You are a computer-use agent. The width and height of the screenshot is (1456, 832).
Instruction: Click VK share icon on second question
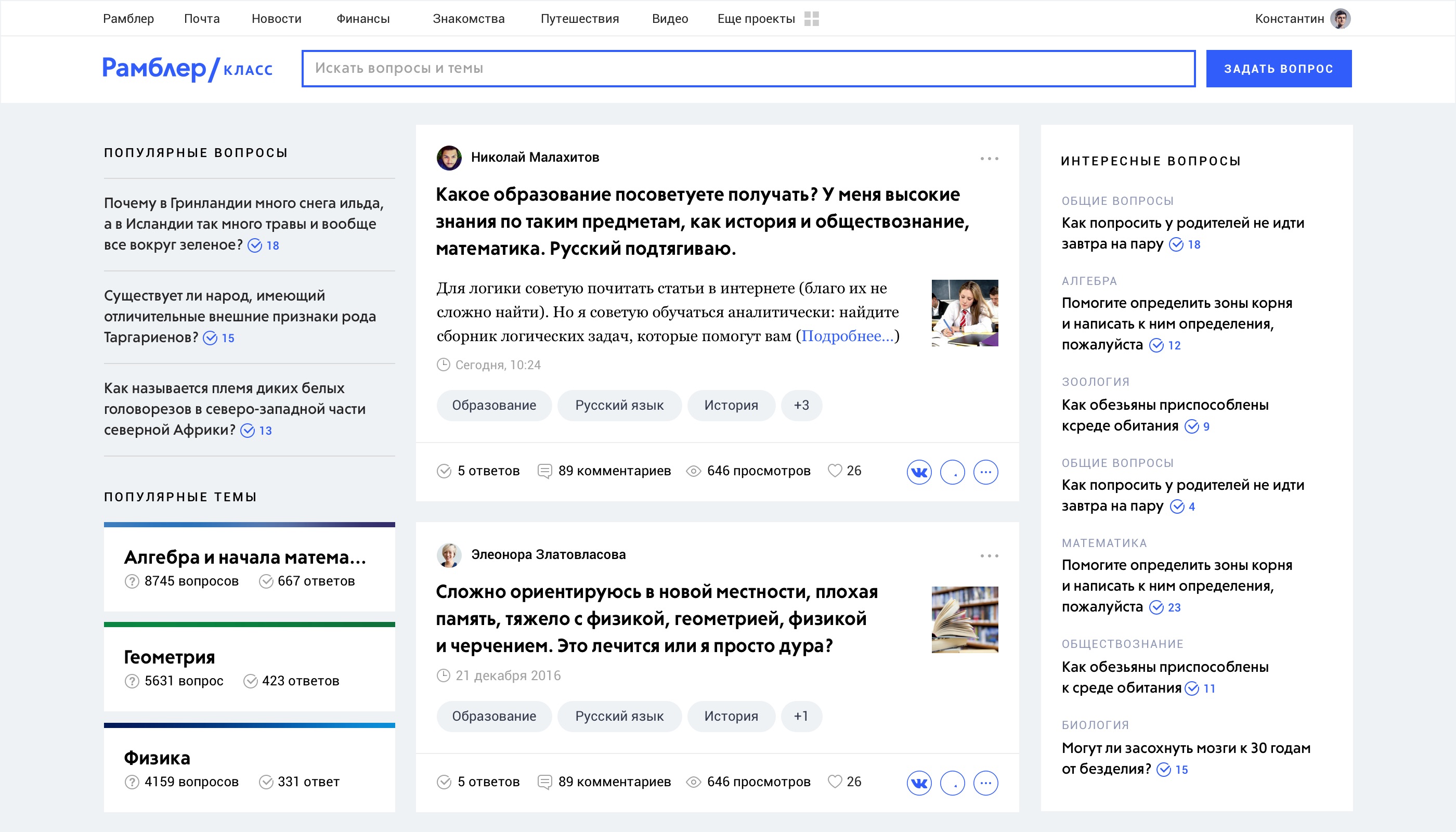coord(919,783)
